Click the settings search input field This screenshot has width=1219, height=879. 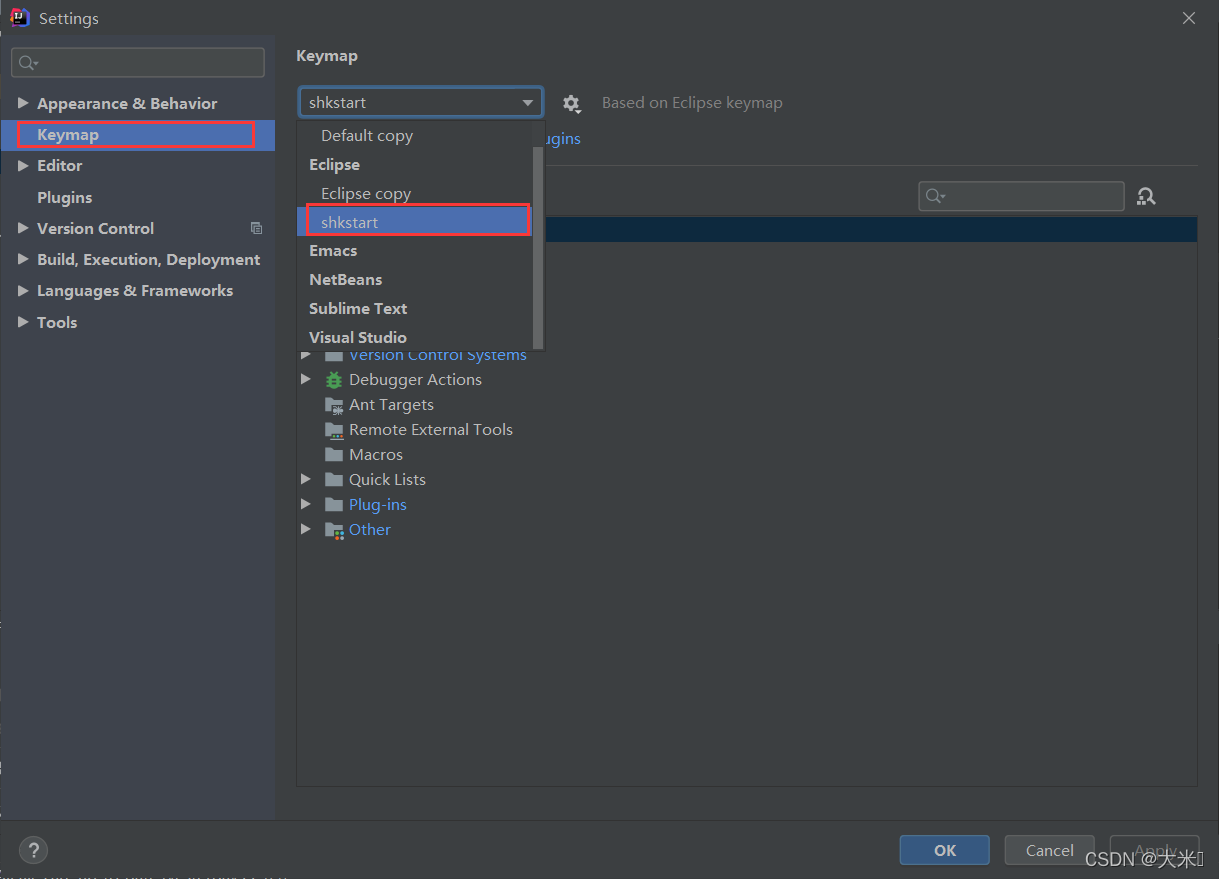pyautogui.click(x=138, y=62)
